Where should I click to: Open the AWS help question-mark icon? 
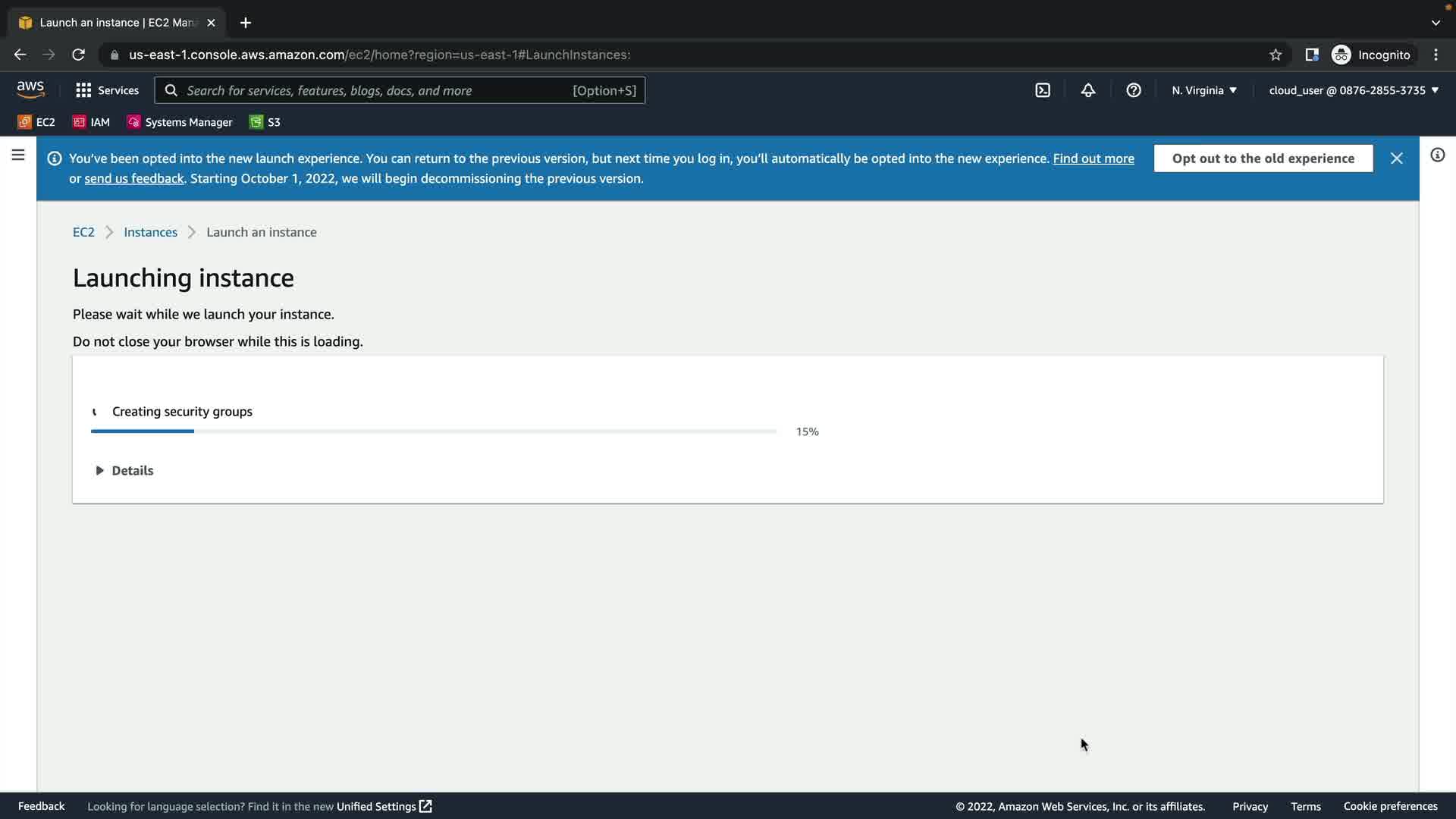coord(1134,90)
